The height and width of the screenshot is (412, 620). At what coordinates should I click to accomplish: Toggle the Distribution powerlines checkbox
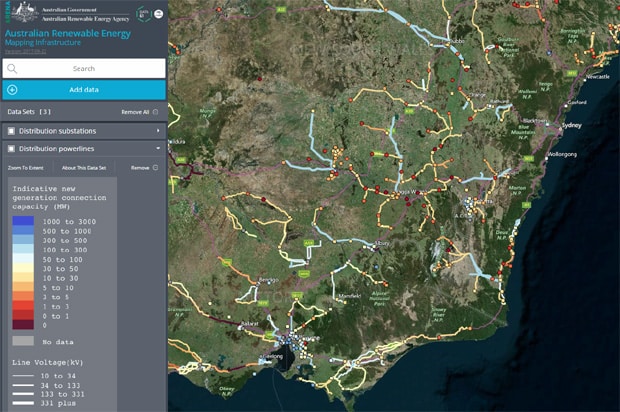coord(11,149)
